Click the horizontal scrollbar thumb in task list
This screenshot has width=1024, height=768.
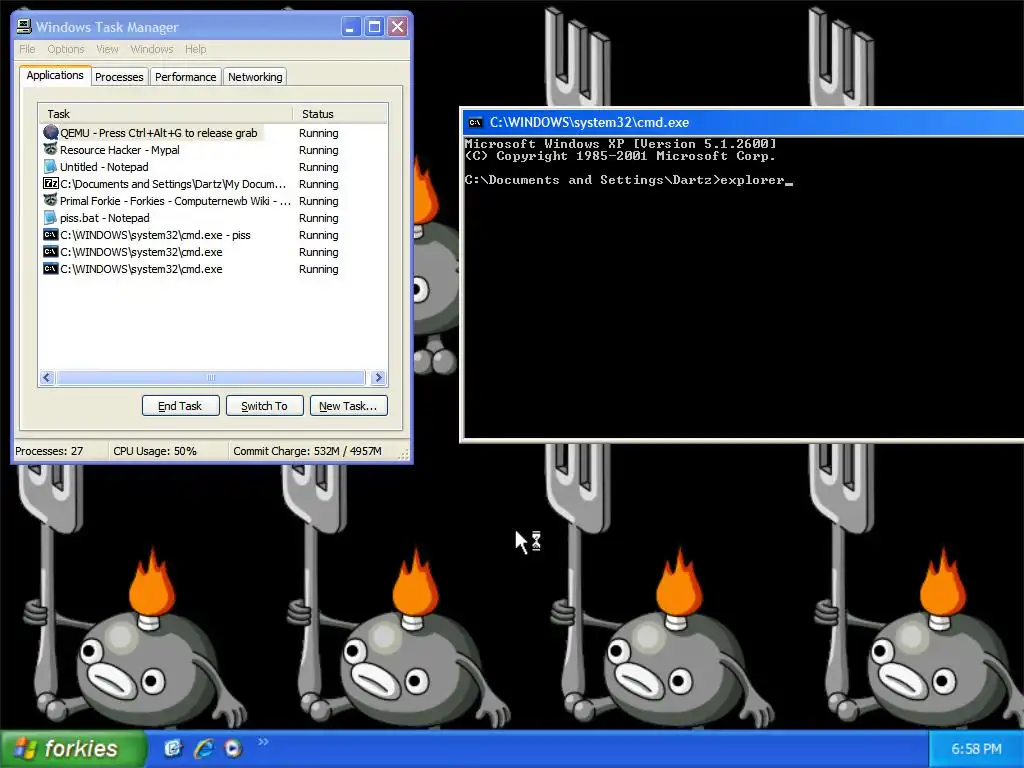coord(211,377)
